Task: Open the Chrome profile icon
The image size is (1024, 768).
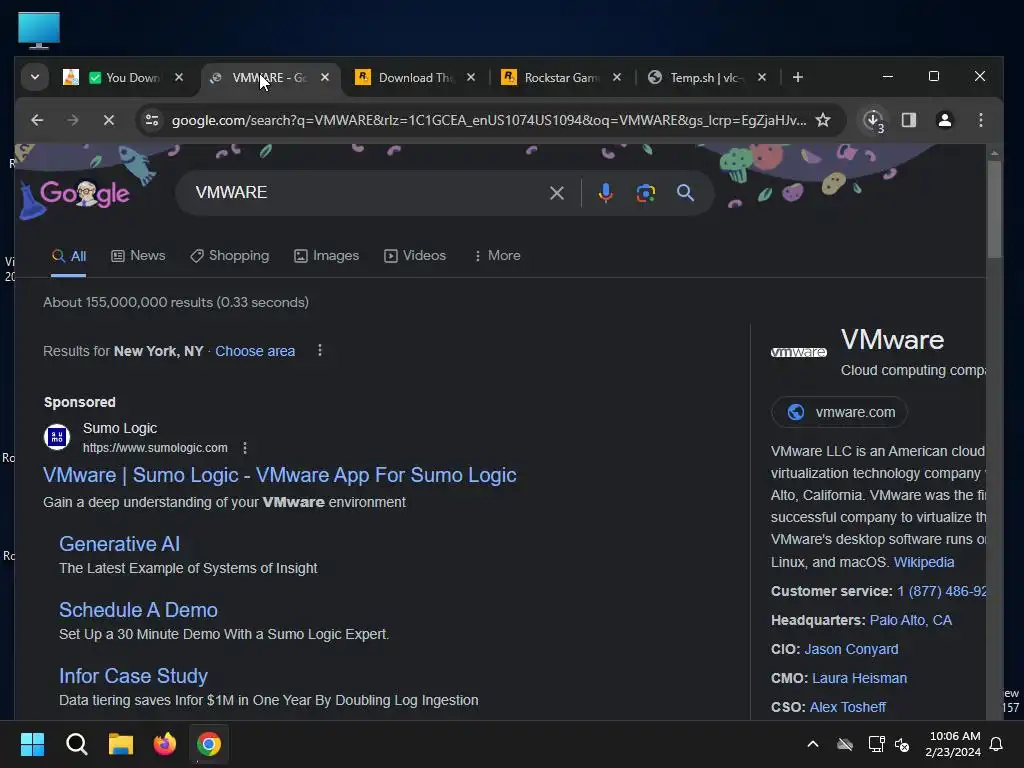Action: (x=945, y=120)
